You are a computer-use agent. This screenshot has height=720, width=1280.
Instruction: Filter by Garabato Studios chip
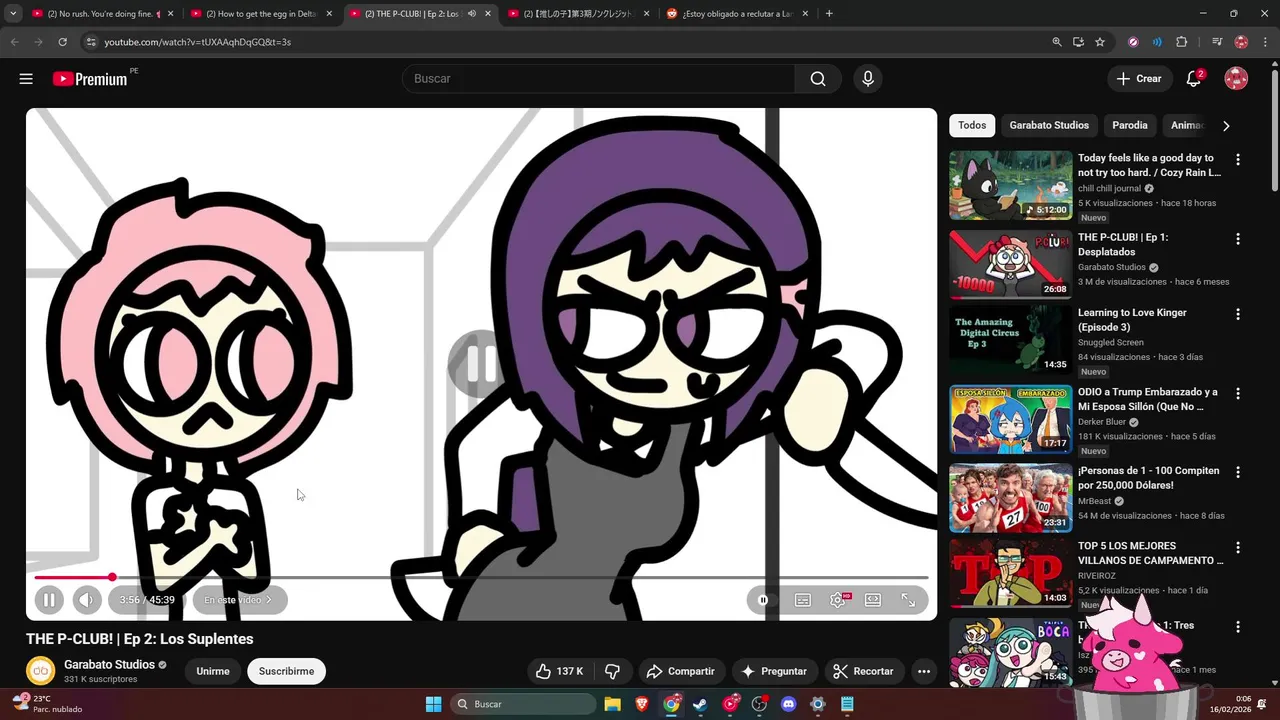click(1049, 125)
